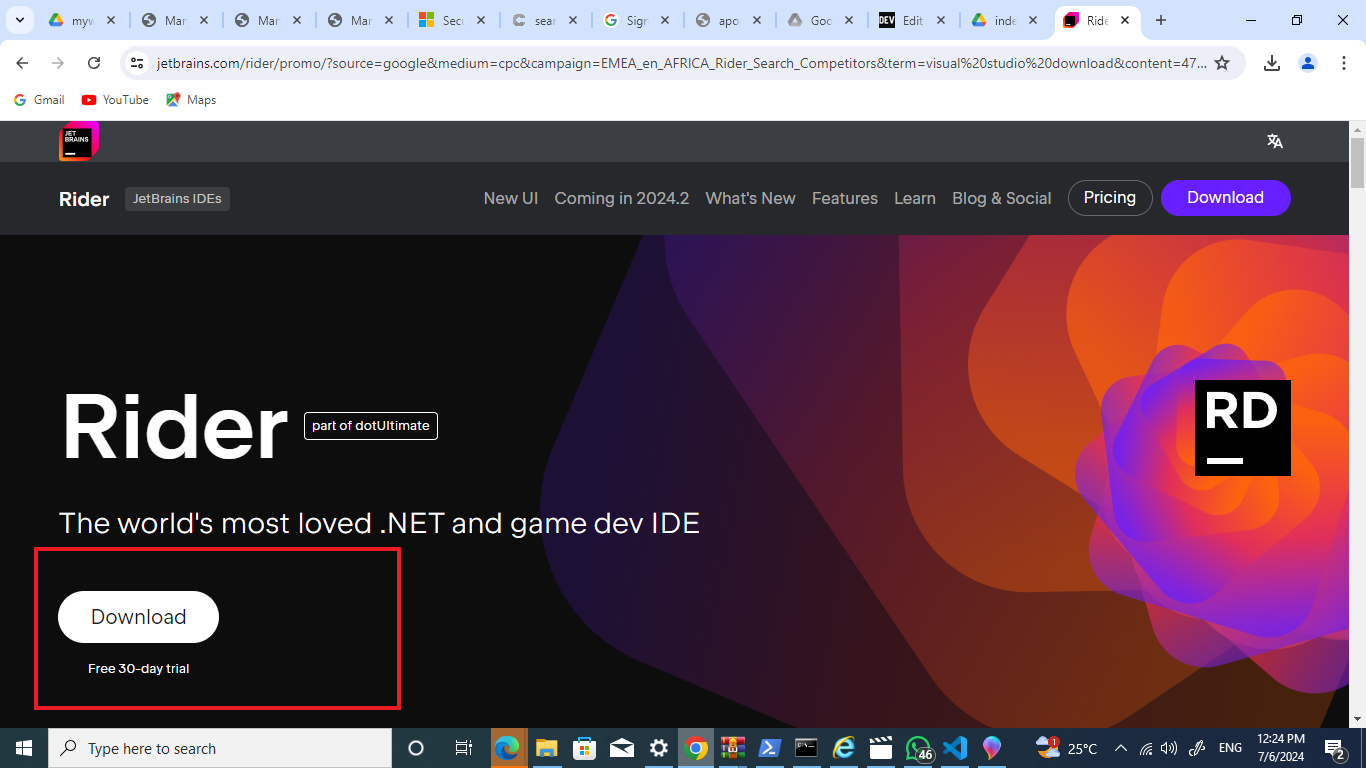
Task: Expand hidden system tray icons chevron
Action: click(x=1121, y=748)
